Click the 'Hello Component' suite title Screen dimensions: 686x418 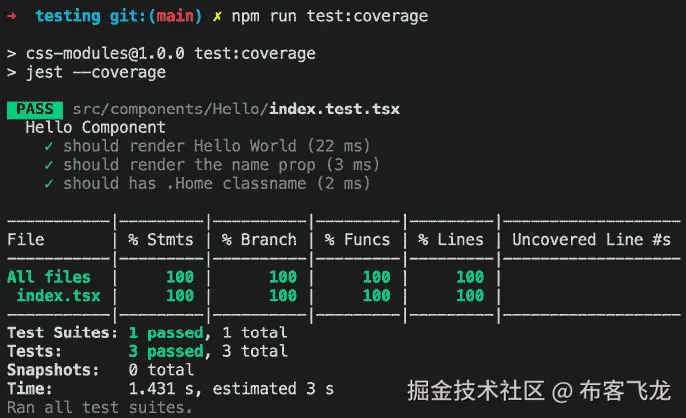95,127
